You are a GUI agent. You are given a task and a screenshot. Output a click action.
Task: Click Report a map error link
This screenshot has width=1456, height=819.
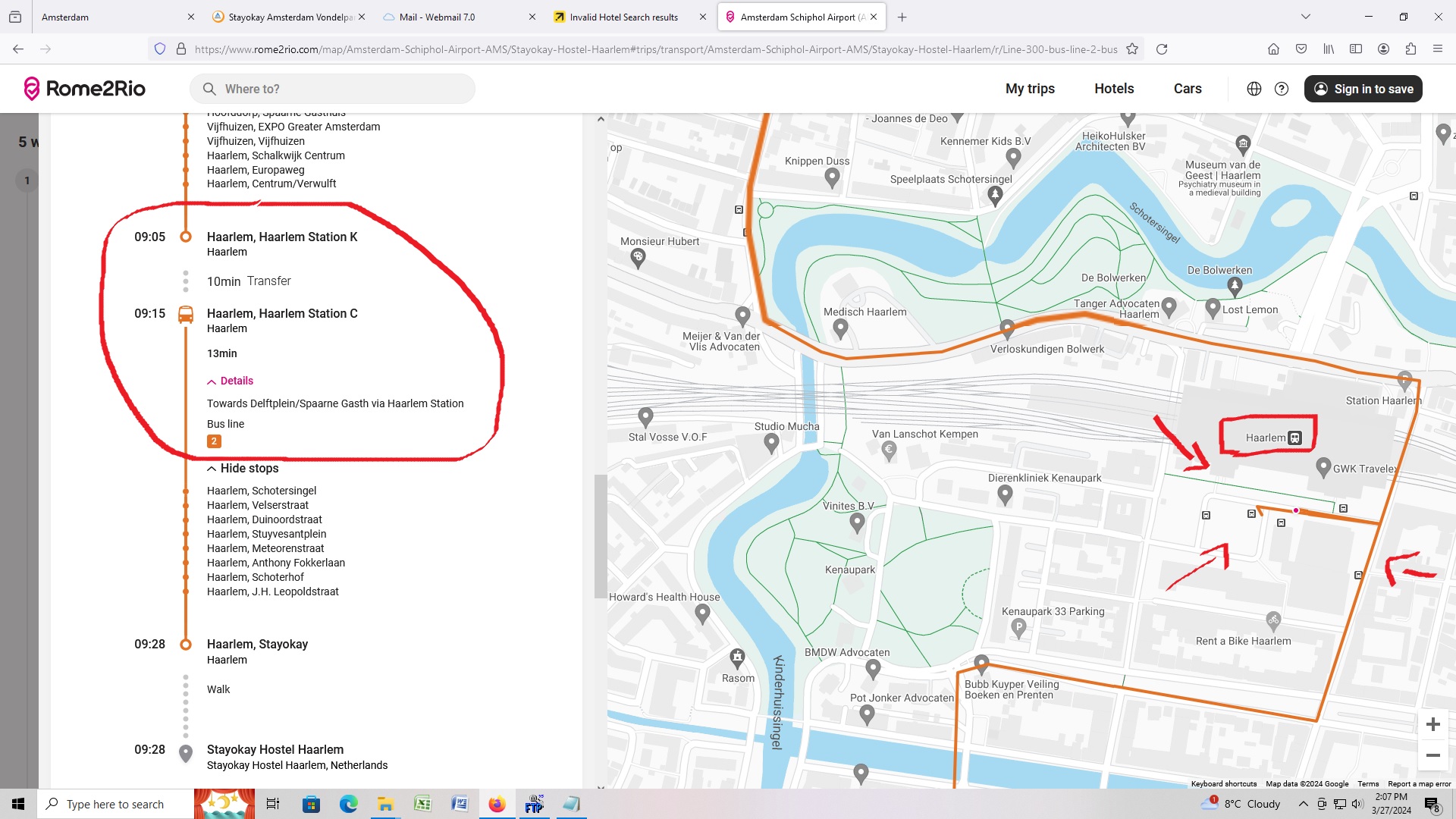(x=1419, y=784)
